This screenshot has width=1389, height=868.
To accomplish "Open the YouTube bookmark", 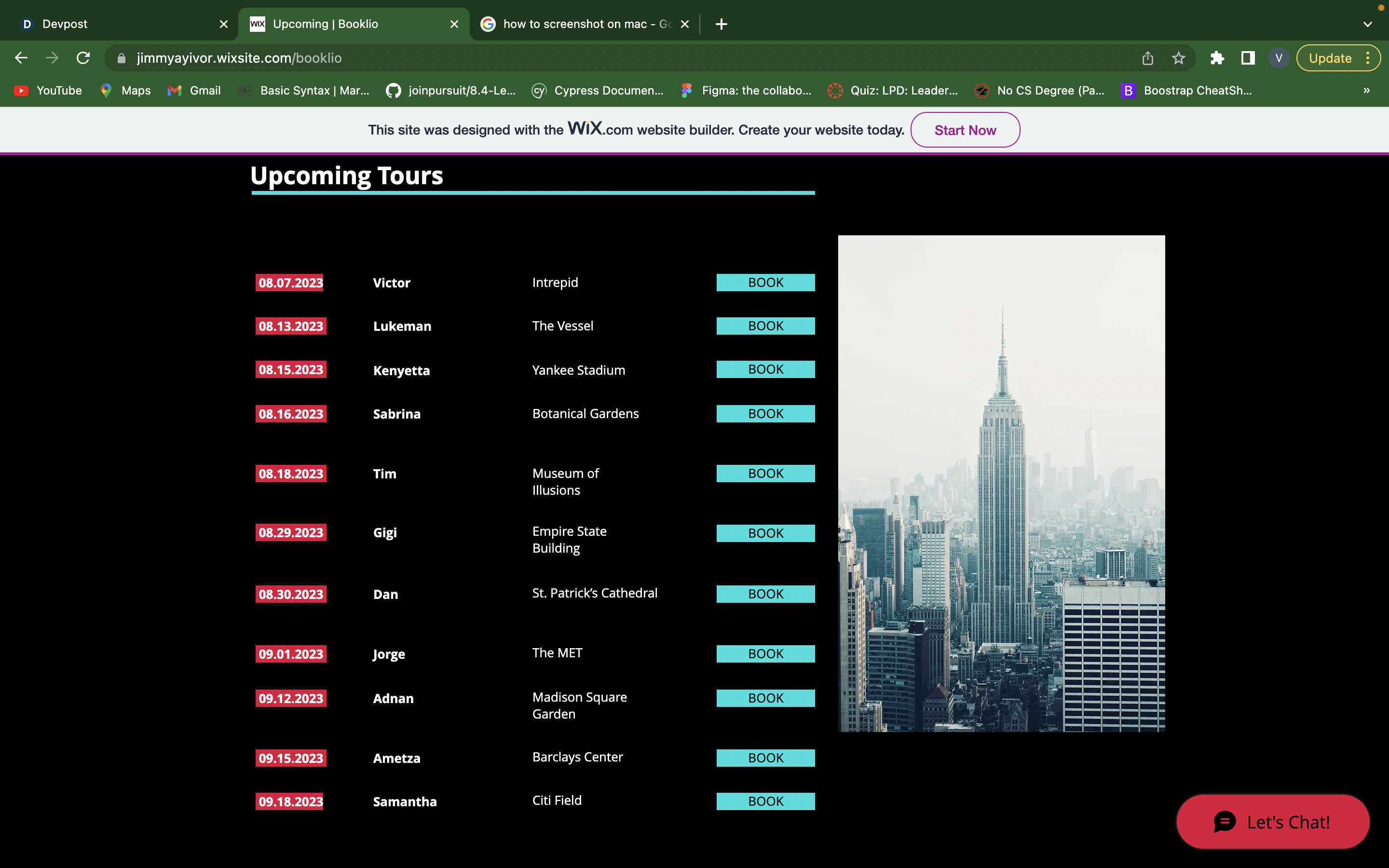I will pos(48,91).
